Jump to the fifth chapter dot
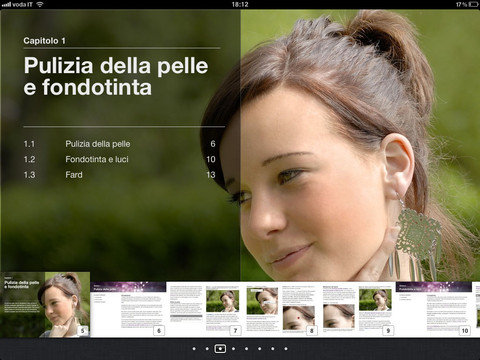Screen dimensions: 480x360 pos(246,349)
